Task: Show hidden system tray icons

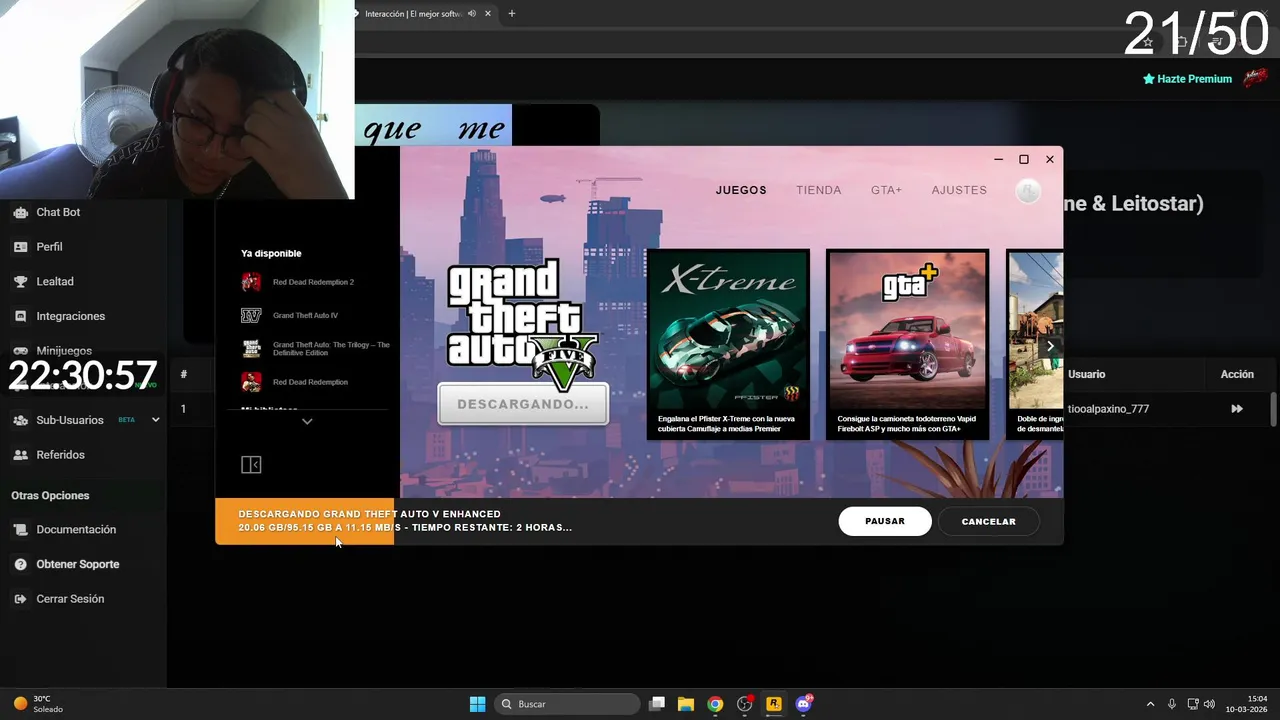Action: click(1150, 704)
